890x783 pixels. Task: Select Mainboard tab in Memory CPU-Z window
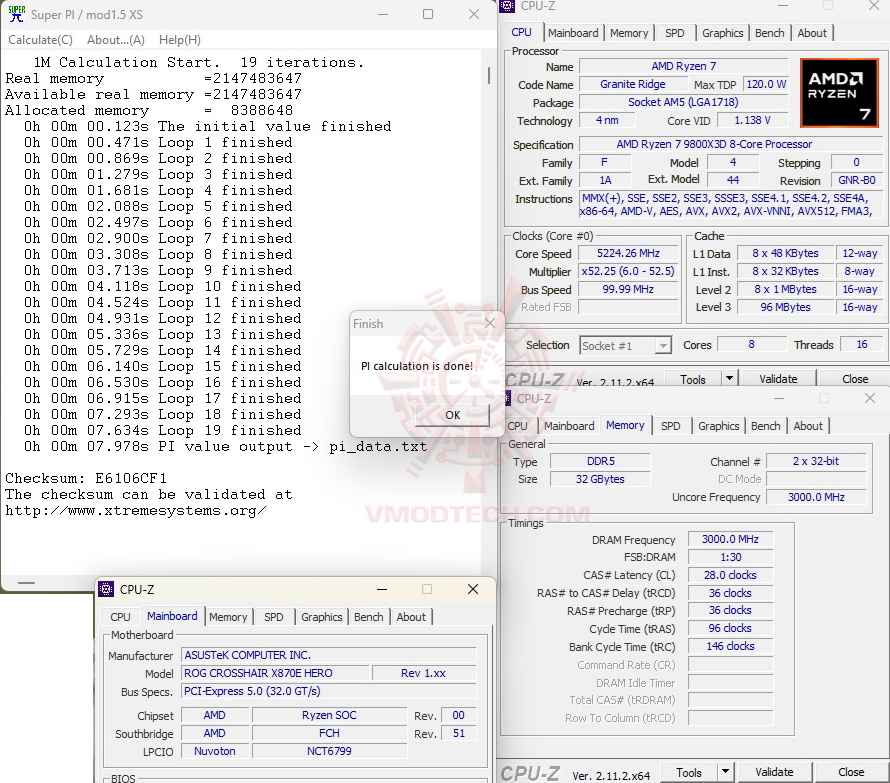569,426
